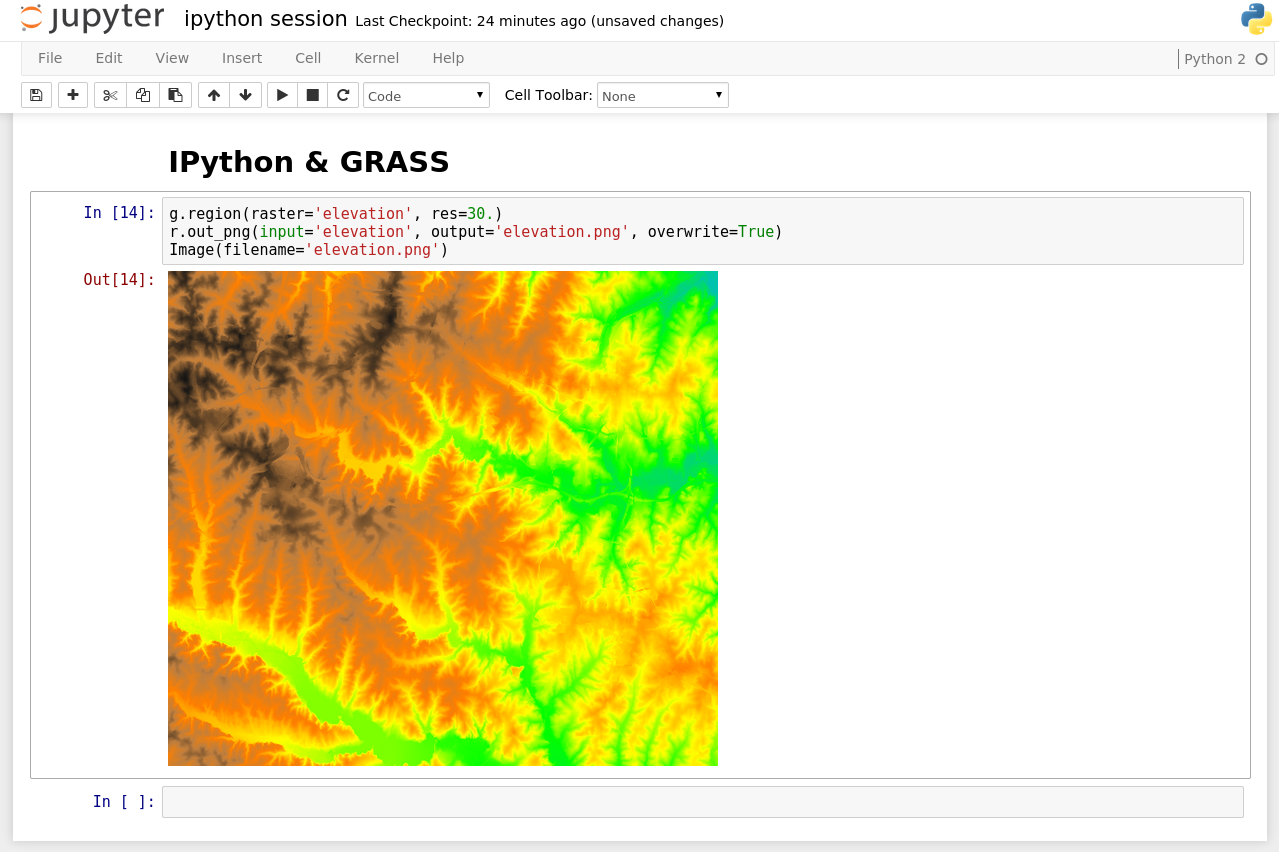
Task: Interrupt the kernel with the stop icon
Action: coord(313,95)
